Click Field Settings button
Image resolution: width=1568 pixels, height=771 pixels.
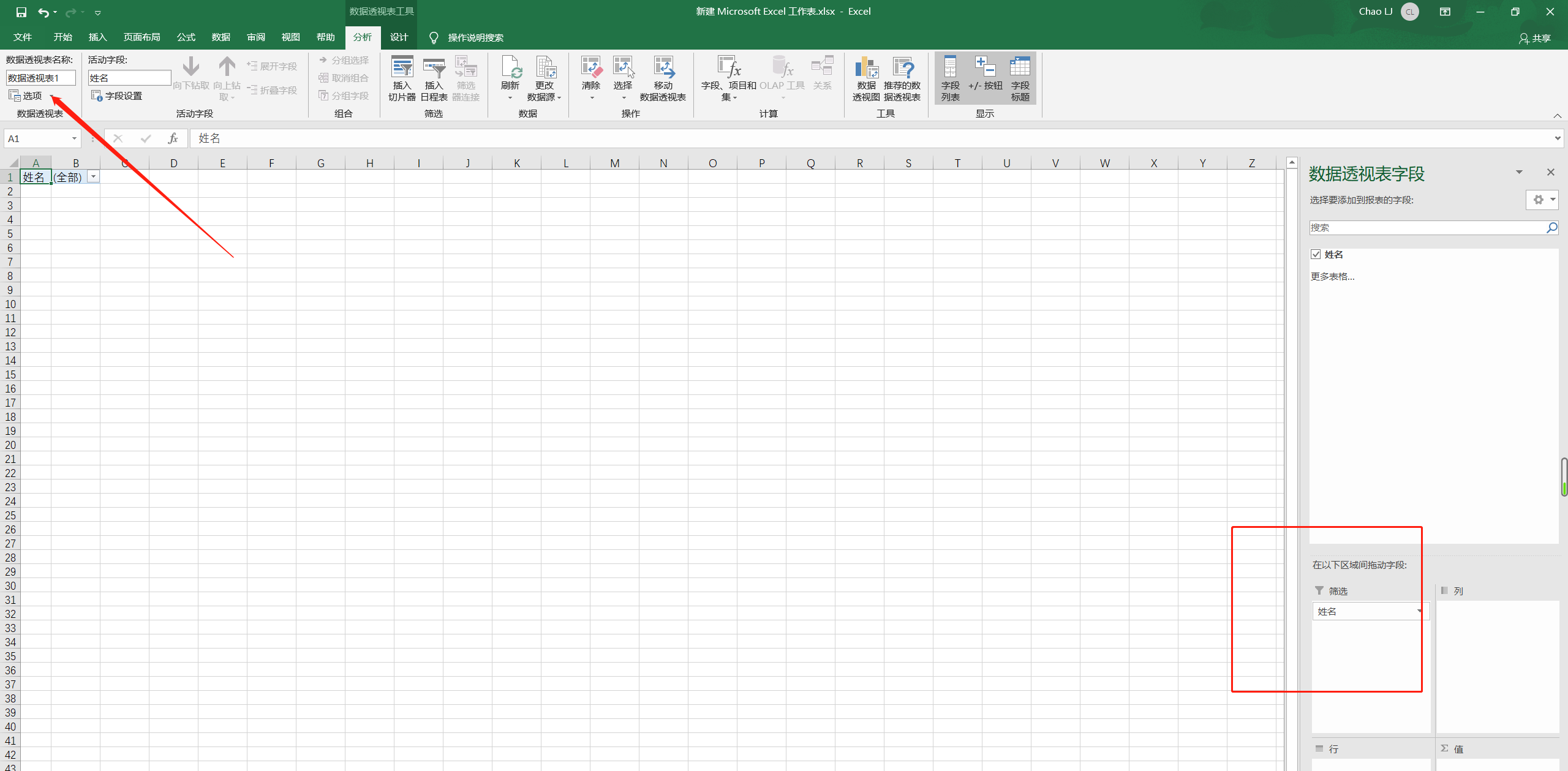pyautogui.click(x=116, y=96)
